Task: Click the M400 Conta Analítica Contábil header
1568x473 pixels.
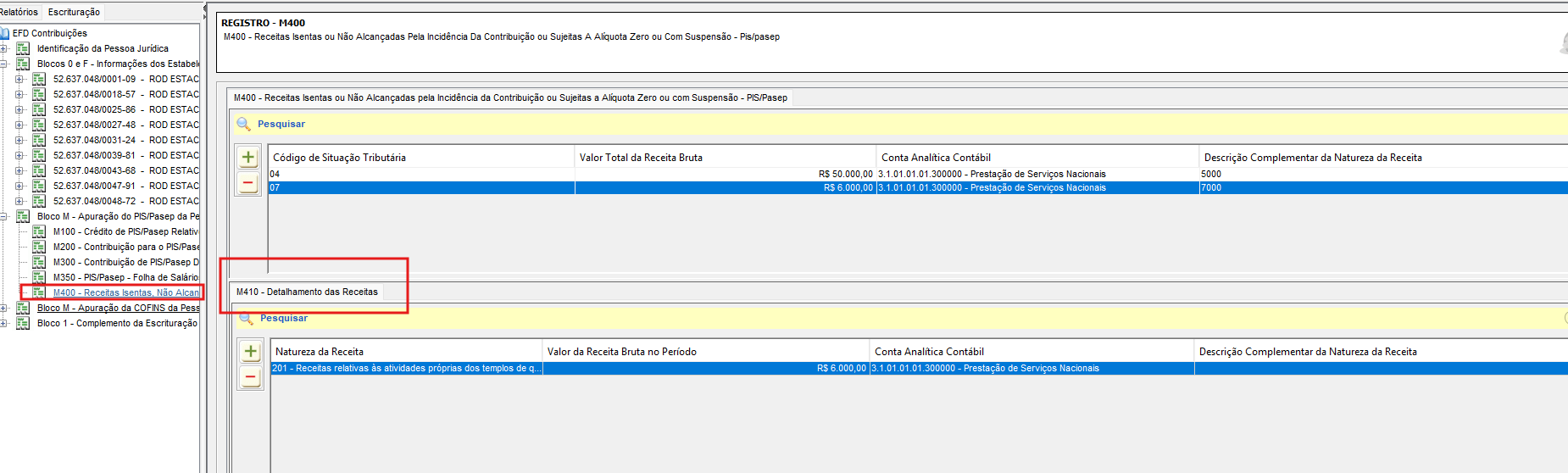Action: coord(1037,157)
